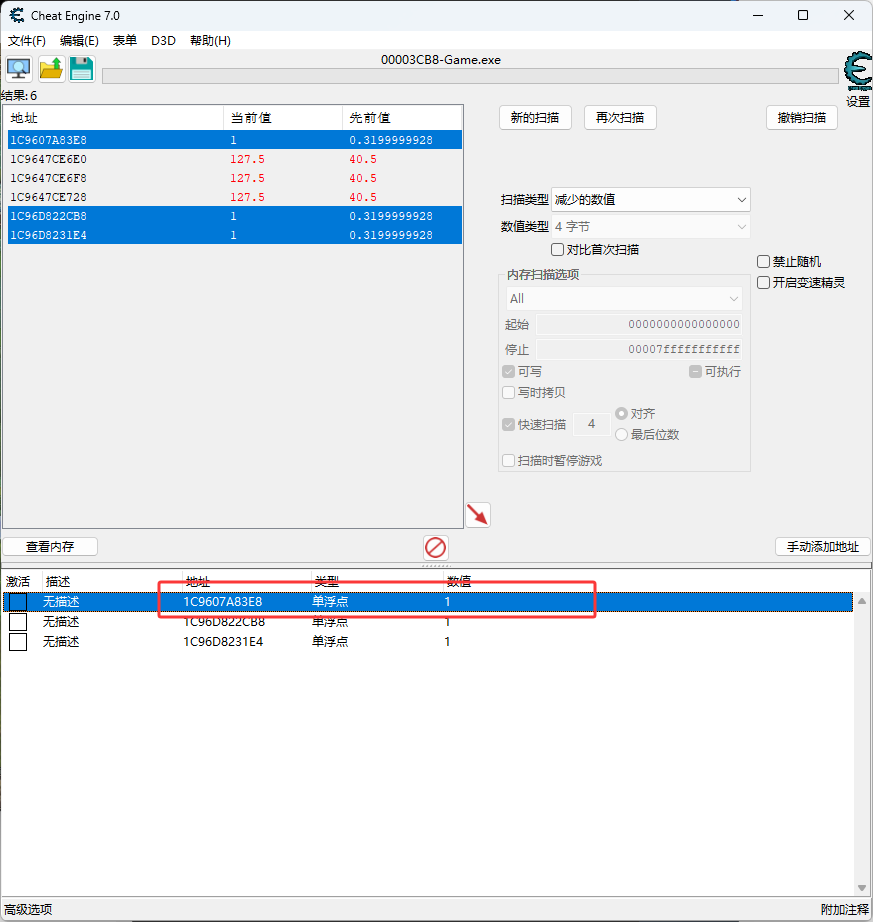The height and width of the screenshot is (922, 873).
Task: Click the 描述 column header in address list
Action: pyautogui.click(x=112, y=582)
